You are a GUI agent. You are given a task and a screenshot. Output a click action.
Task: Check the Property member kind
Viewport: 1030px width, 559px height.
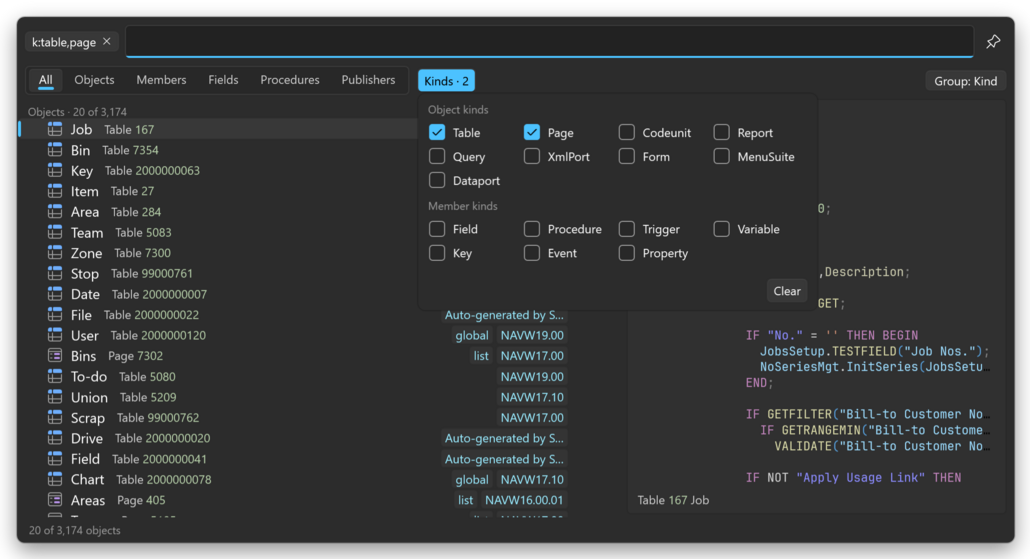coord(627,253)
